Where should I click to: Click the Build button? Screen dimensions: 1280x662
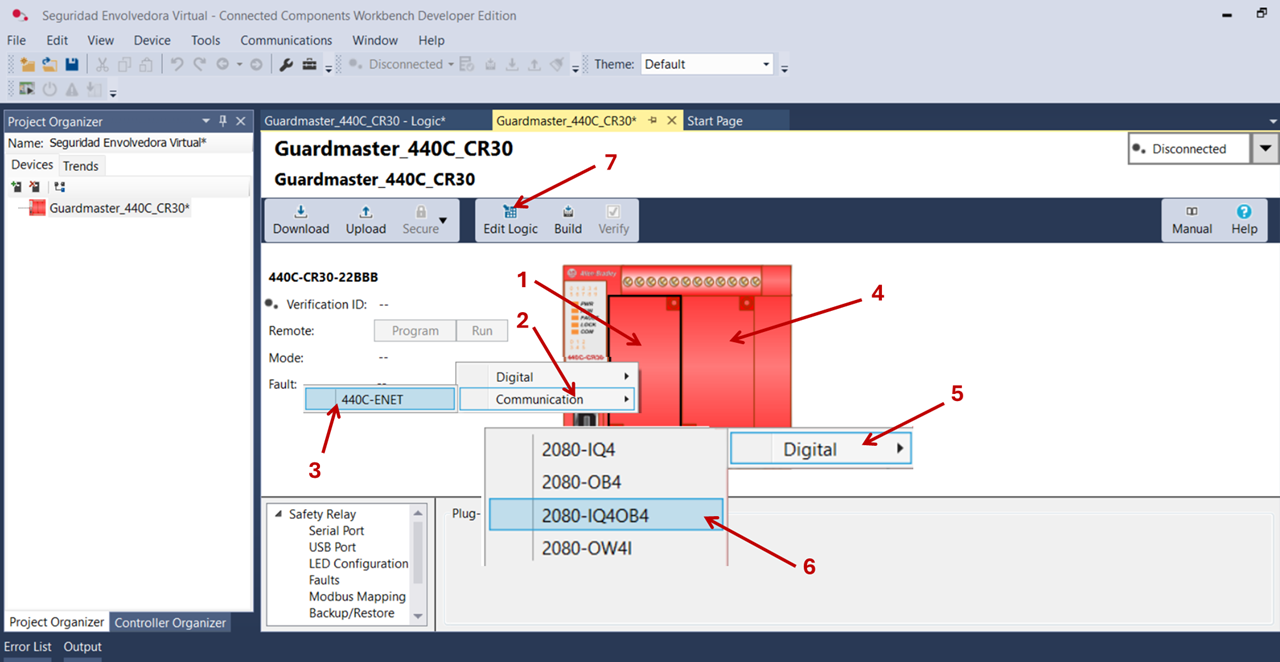[568, 220]
